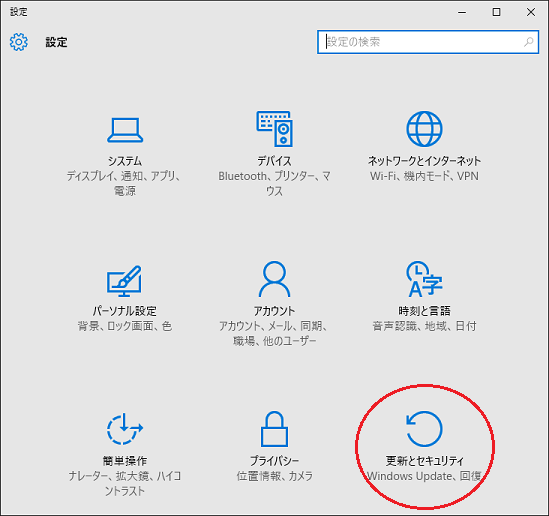This screenshot has width=549, height=516.
Task: Open the ネットワークとインターネット globe icon
Action: (424, 129)
